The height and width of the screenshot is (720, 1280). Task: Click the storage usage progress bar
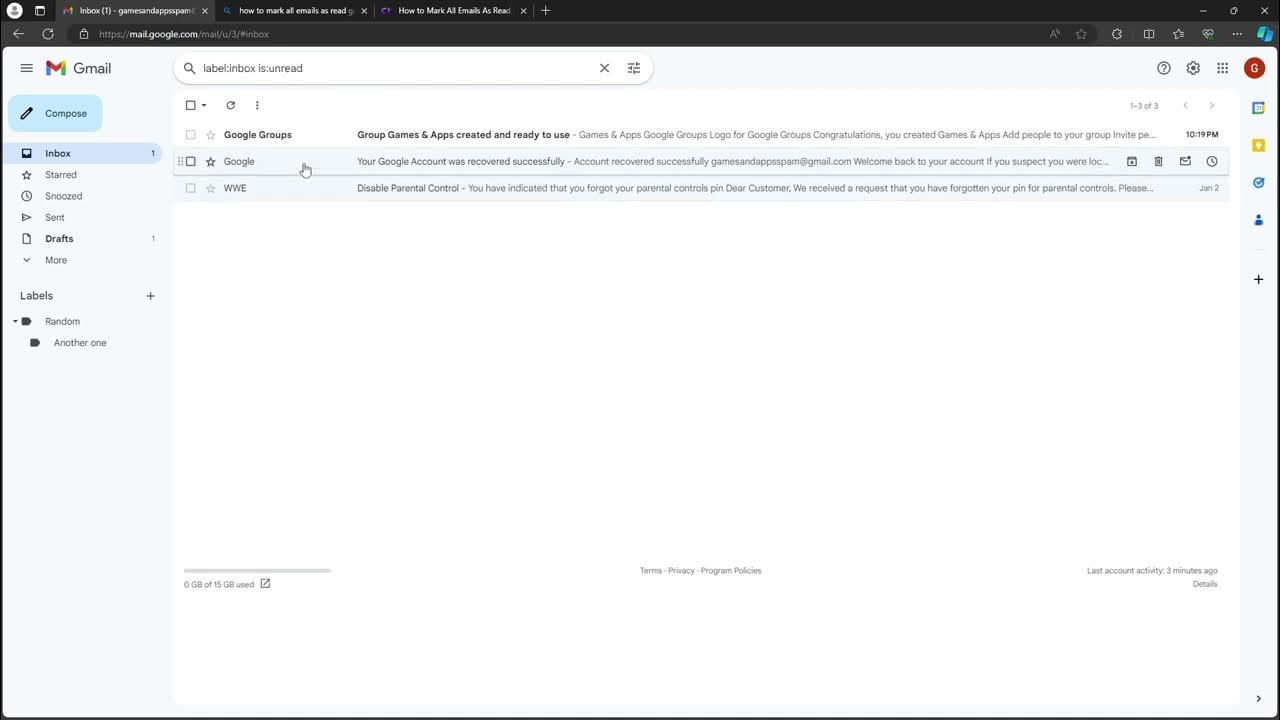(x=257, y=571)
